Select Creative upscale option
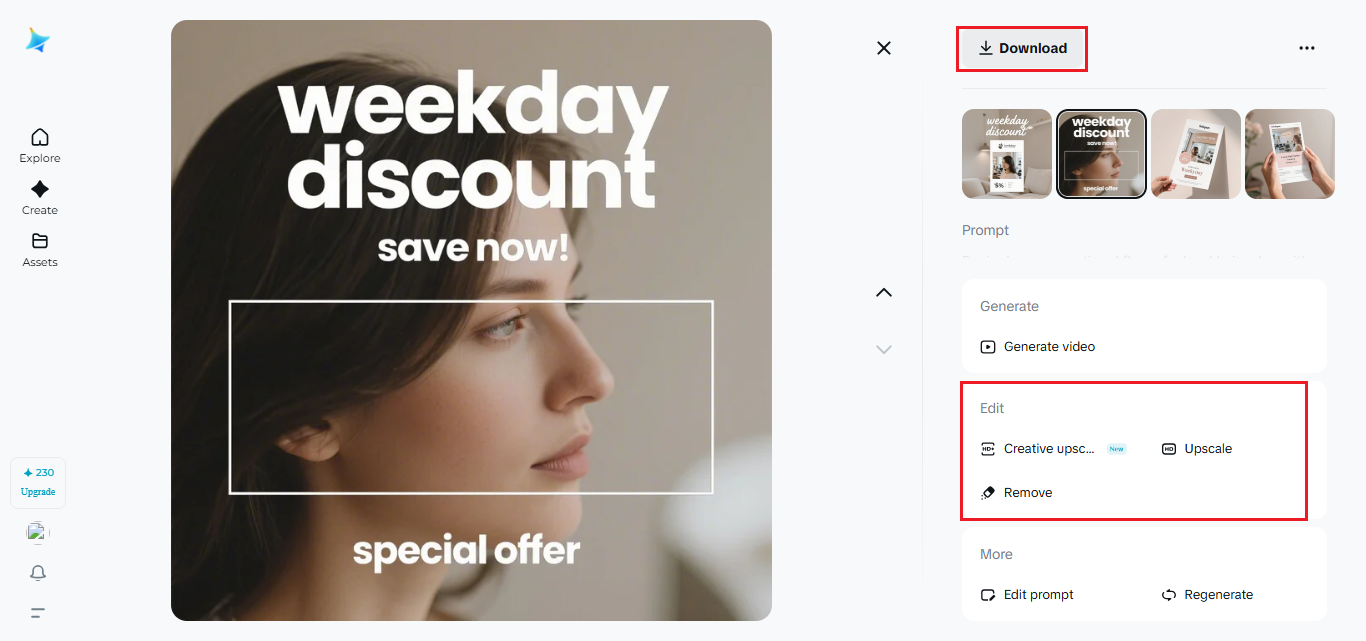Screen dimensions: 1366x641 click(x=1048, y=449)
